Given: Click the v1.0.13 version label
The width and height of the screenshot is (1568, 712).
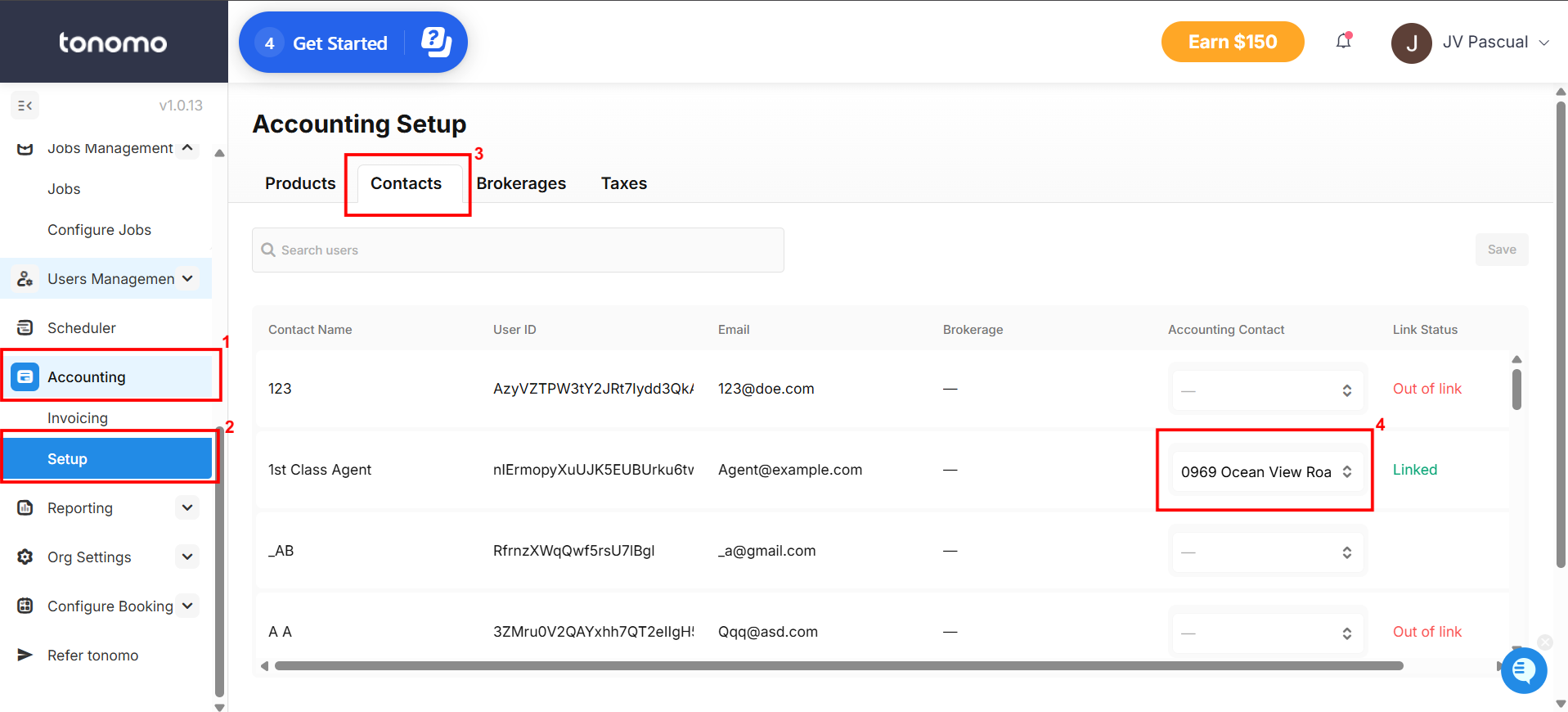Looking at the screenshot, I should pyautogui.click(x=181, y=106).
